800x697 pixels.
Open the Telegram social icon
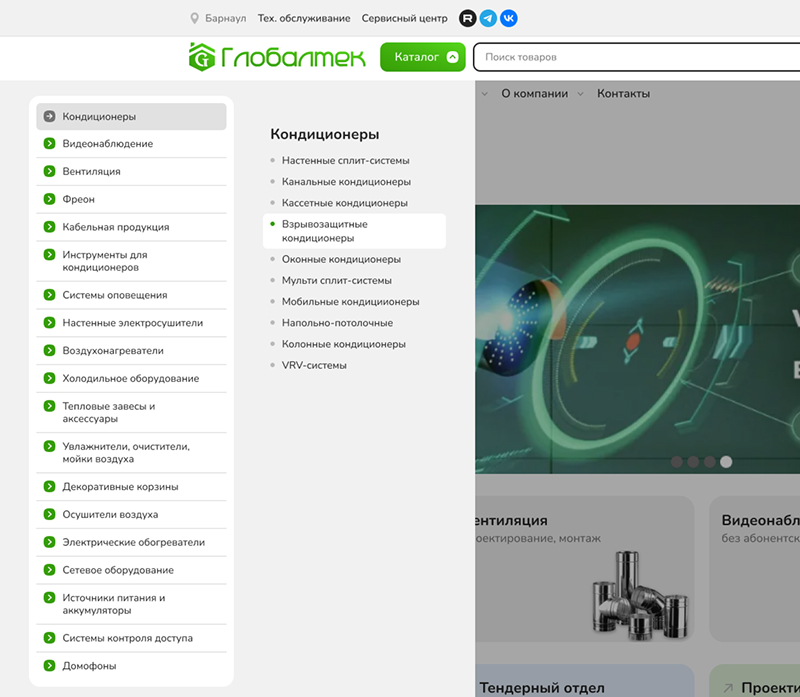click(x=488, y=18)
